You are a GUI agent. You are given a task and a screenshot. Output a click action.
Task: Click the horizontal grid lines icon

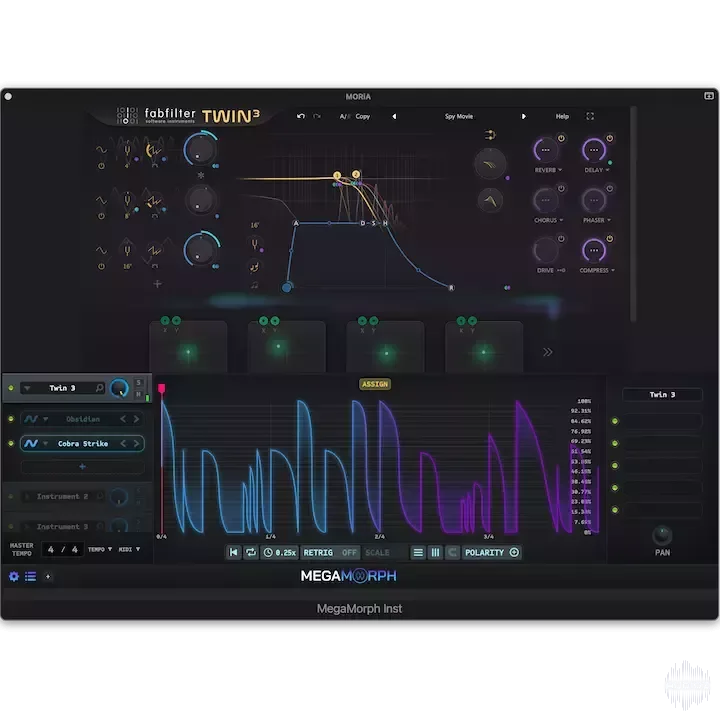418,552
